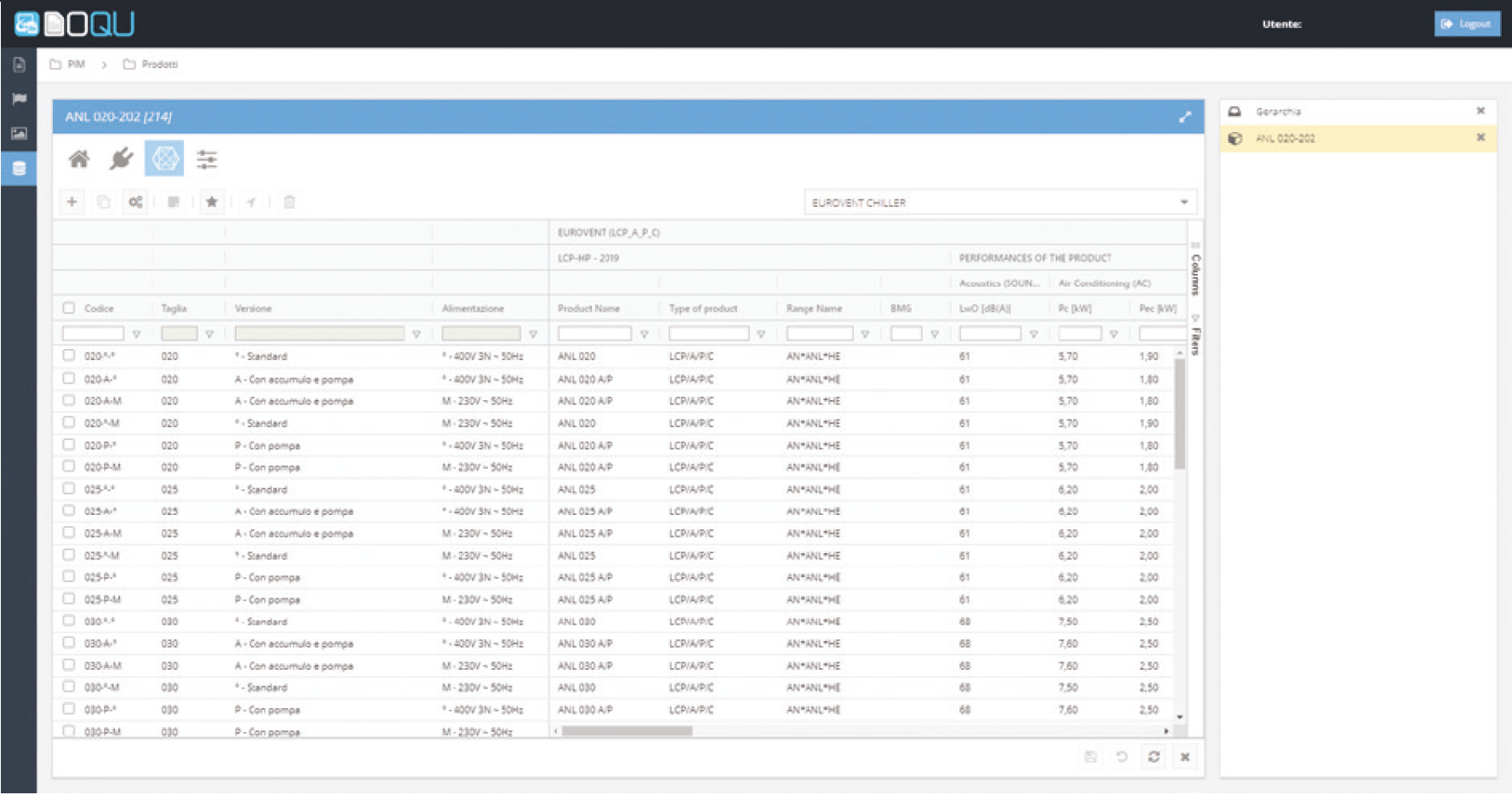Image resolution: width=1512 pixels, height=795 pixels.
Task: Open images icon in left sidebar
Action: pyautogui.click(x=19, y=133)
